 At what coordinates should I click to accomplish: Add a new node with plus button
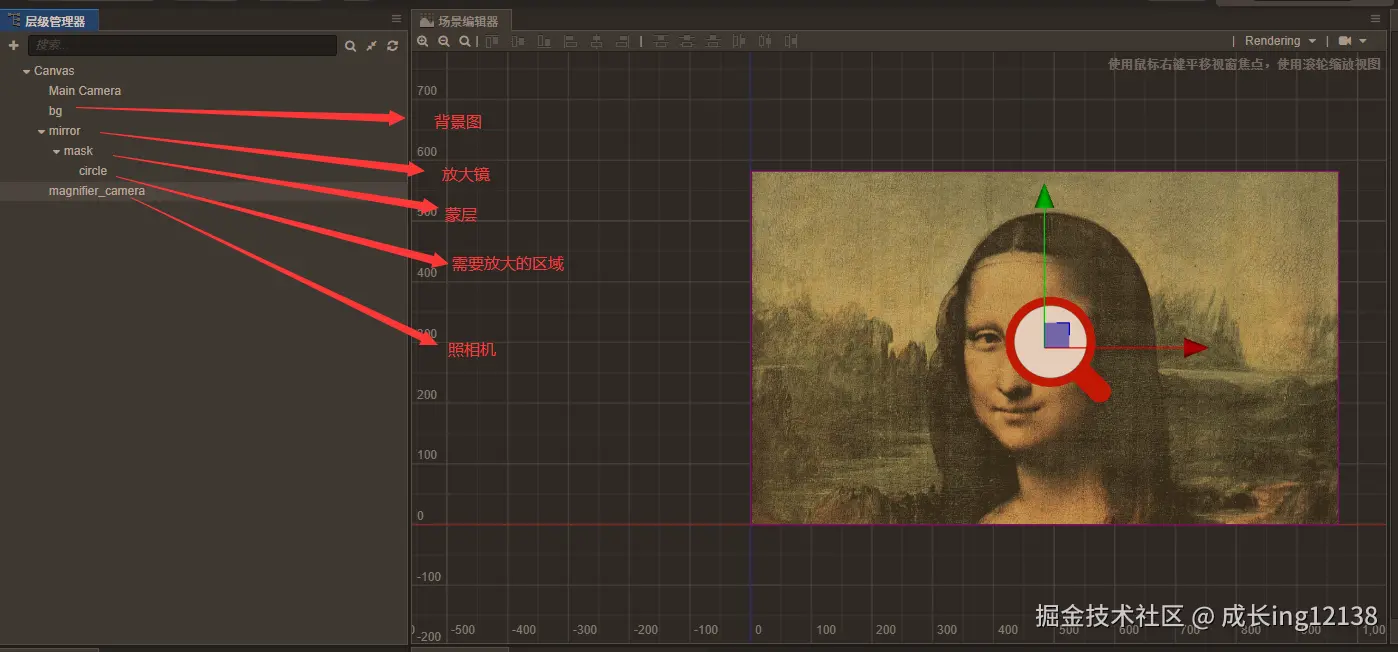[x=13, y=45]
